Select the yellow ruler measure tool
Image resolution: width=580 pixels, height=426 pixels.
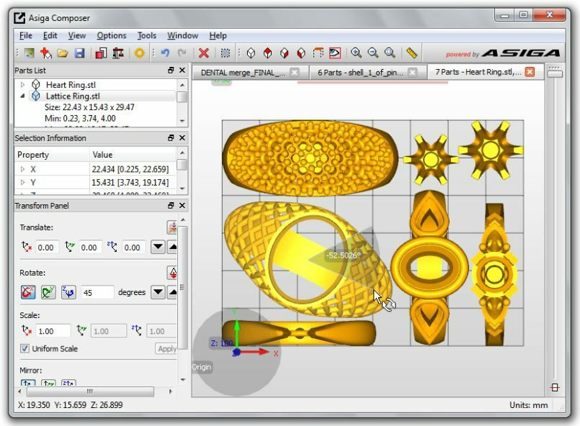click(x=412, y=53)
